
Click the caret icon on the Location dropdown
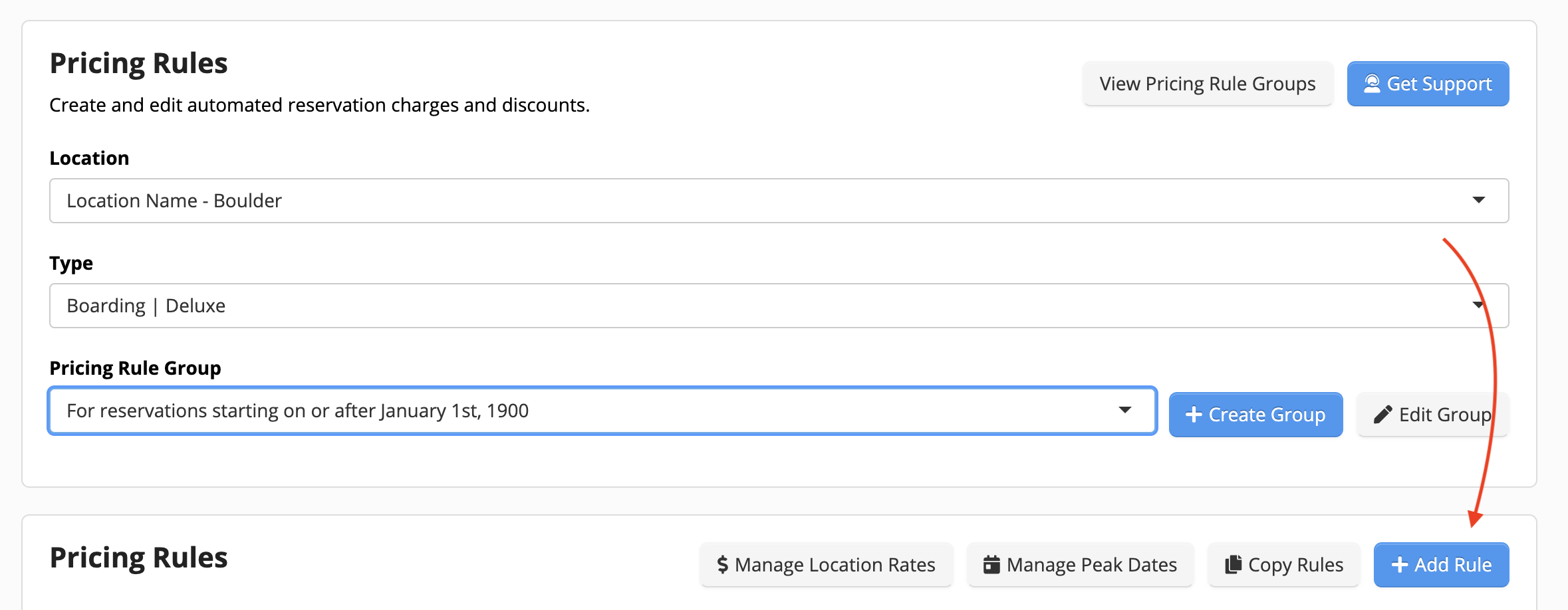pos(1478,200)
